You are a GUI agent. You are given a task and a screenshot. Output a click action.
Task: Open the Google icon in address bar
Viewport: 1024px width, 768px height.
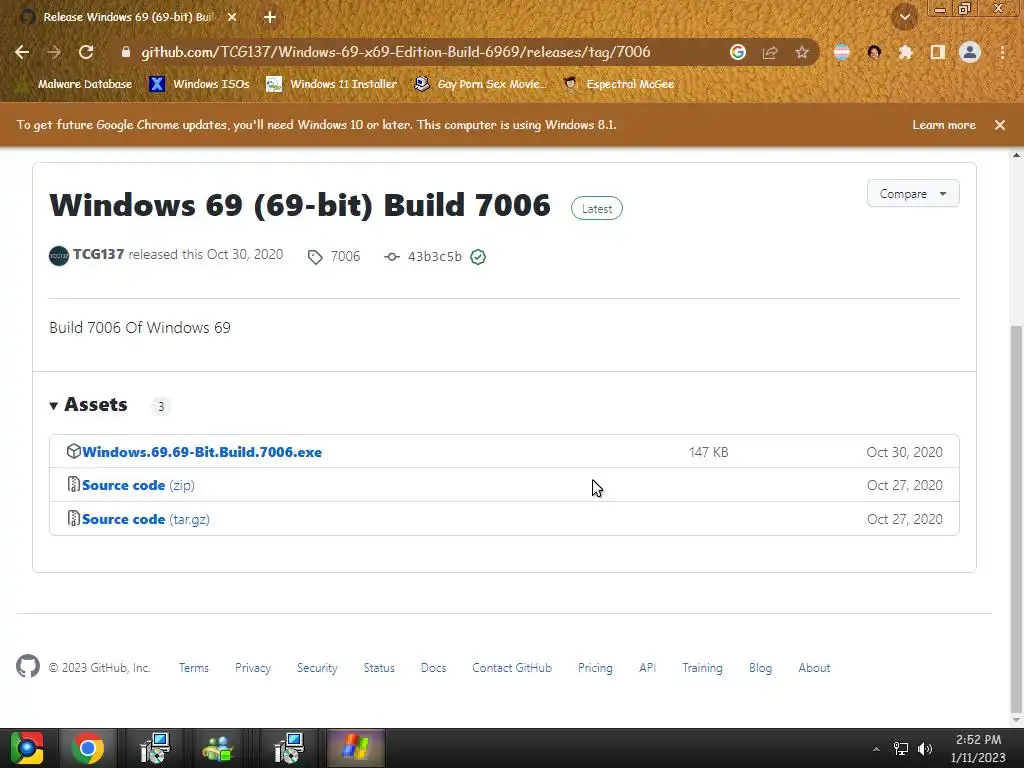tap(738, 52)
